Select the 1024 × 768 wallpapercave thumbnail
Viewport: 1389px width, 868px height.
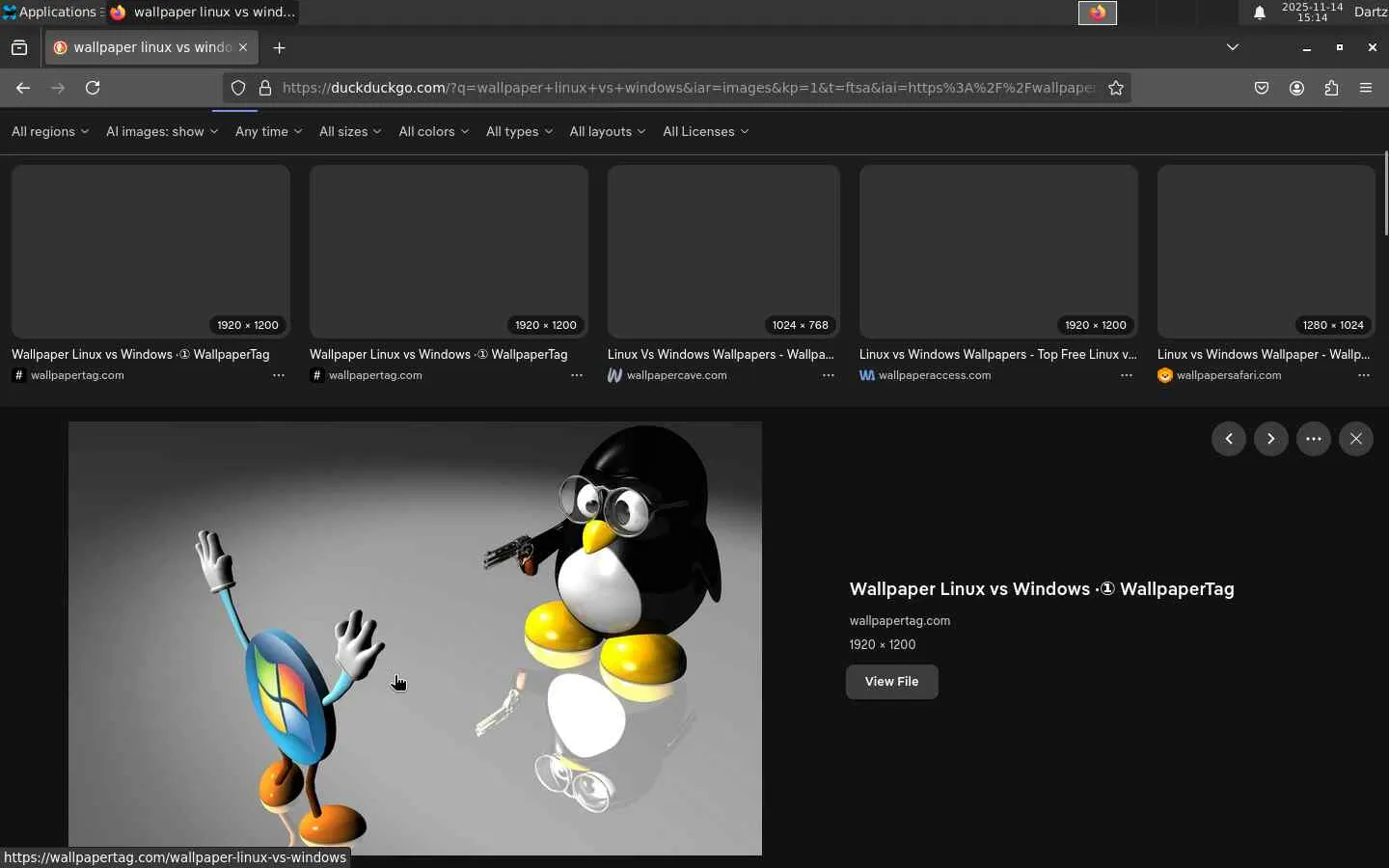pyautogui.click(x=723, y=252)
